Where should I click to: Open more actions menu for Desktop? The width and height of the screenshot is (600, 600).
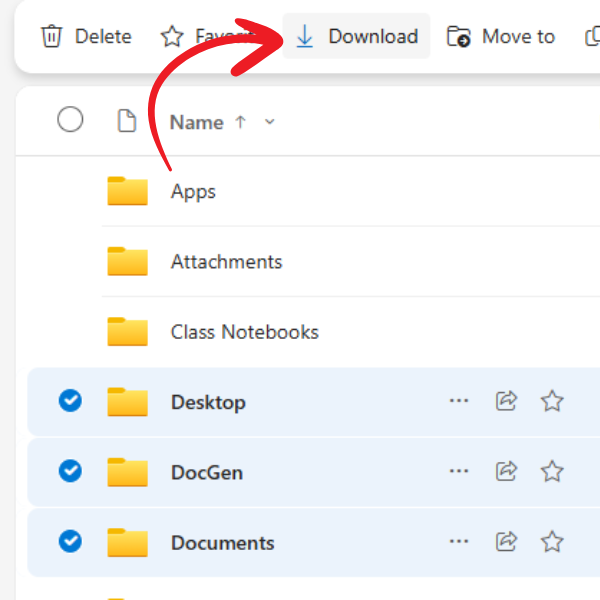tap(459, 401)
